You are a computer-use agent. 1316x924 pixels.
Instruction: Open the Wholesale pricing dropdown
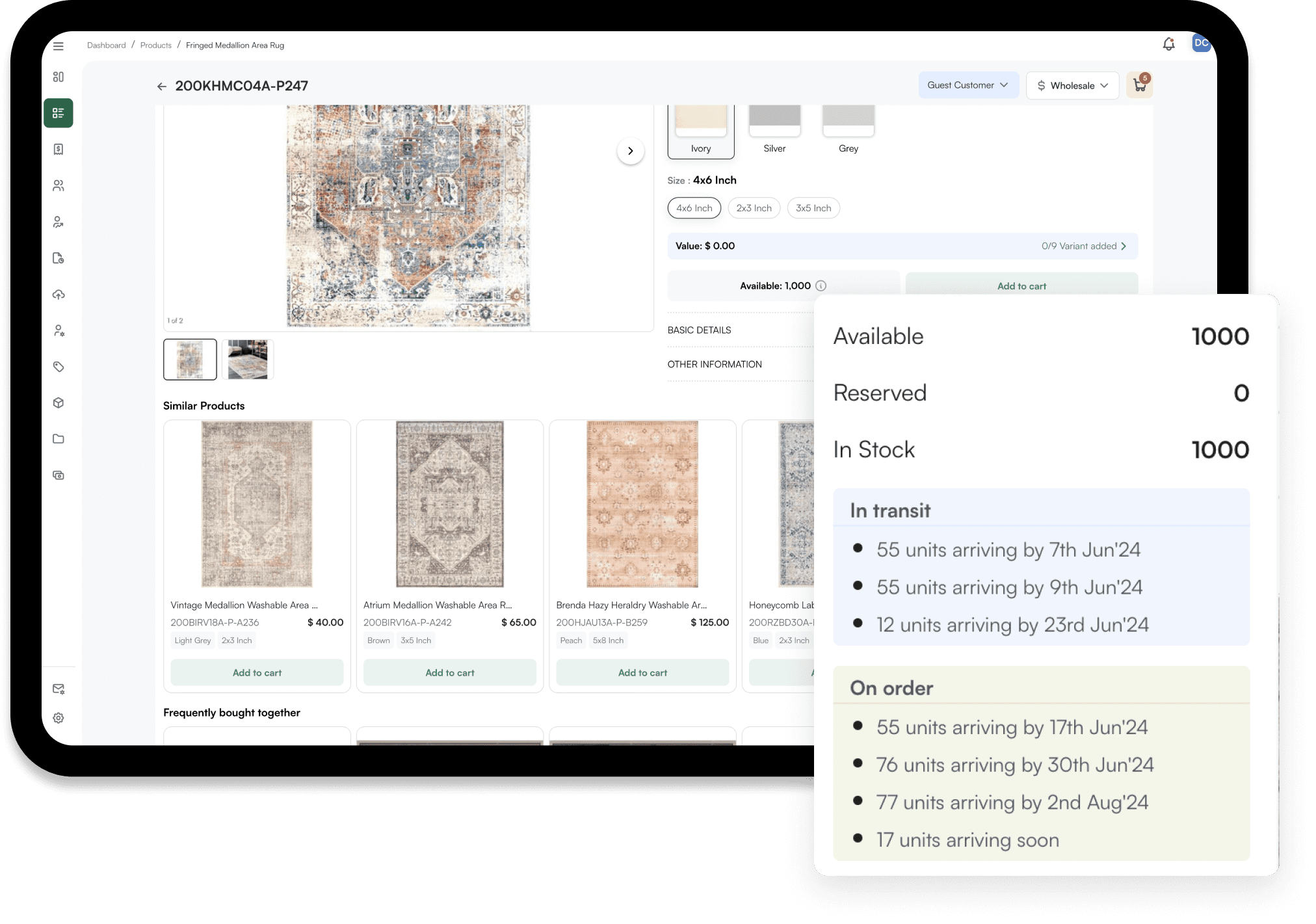[1072, 86]
